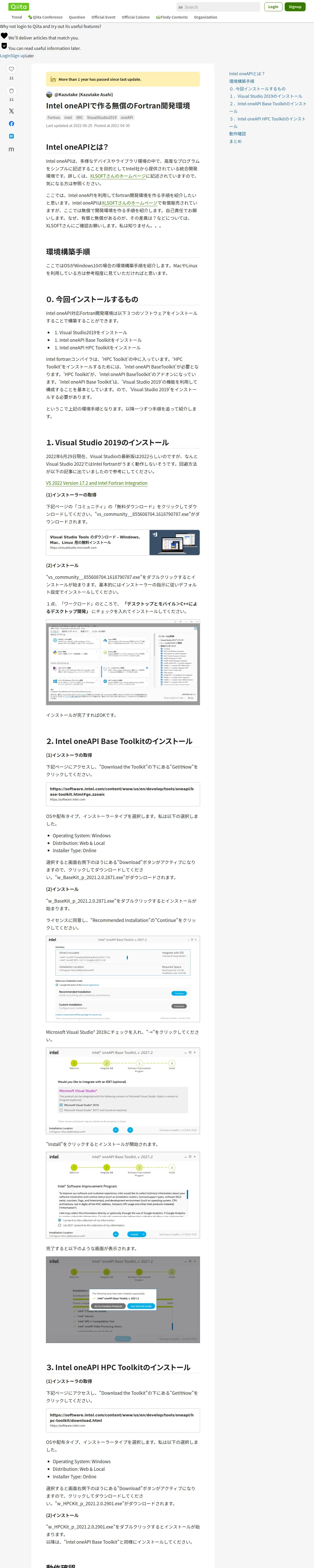The image size is (314, 1568).
Task: Stock the article with the stock icon
Action: pos(11,91)
